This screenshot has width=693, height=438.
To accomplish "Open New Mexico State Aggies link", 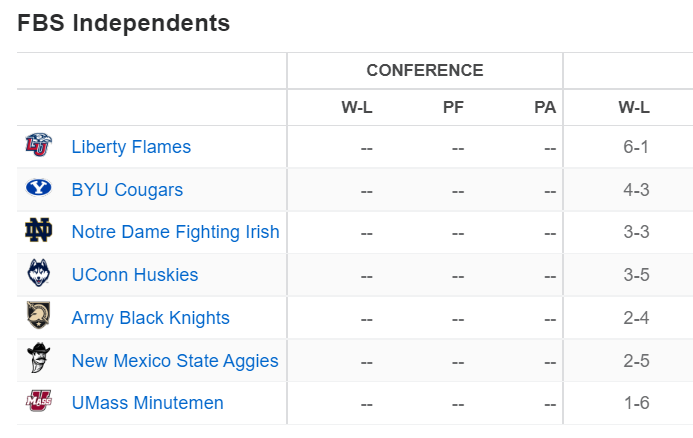I will (174, 361).
